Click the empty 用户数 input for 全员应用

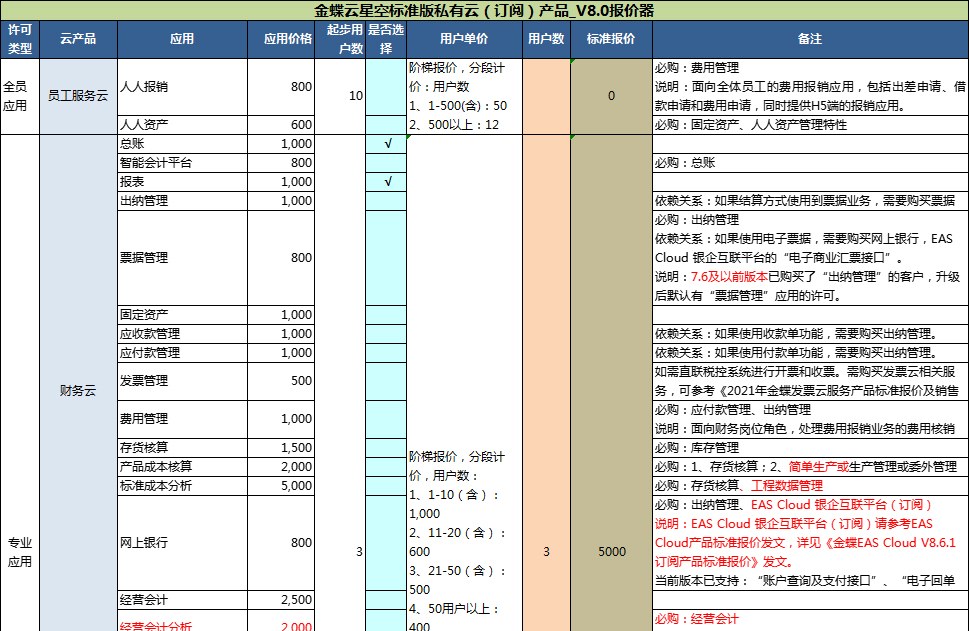(546, 96)
